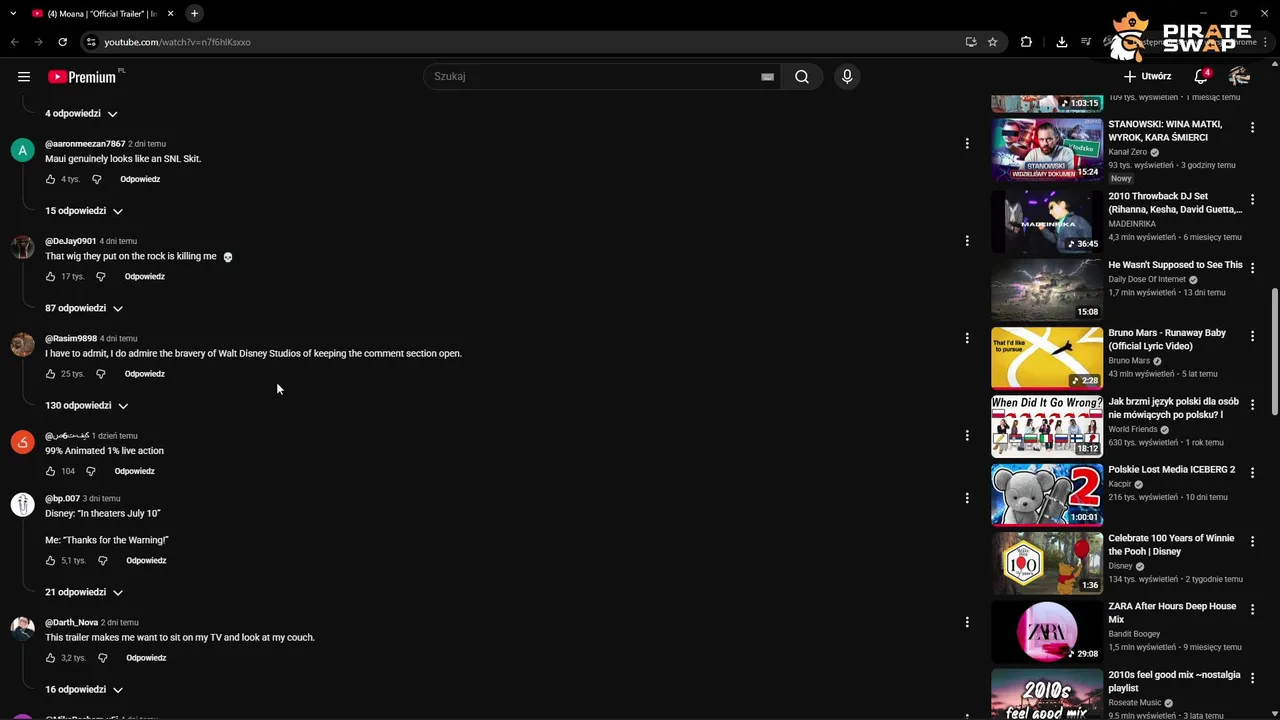The height and width of the screenshot is (720, 1280).
Task: Open Kanał Zero channel name
Action: pos(1127,152)
